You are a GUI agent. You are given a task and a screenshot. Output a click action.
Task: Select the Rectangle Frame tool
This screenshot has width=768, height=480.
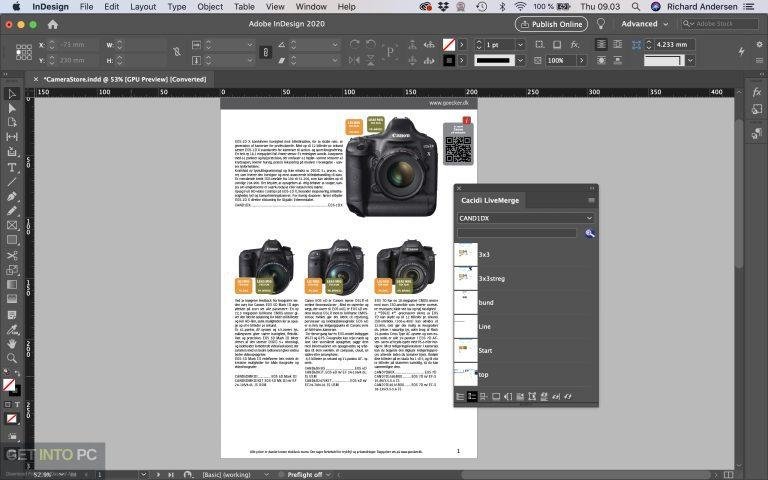(x=12, y=225)
